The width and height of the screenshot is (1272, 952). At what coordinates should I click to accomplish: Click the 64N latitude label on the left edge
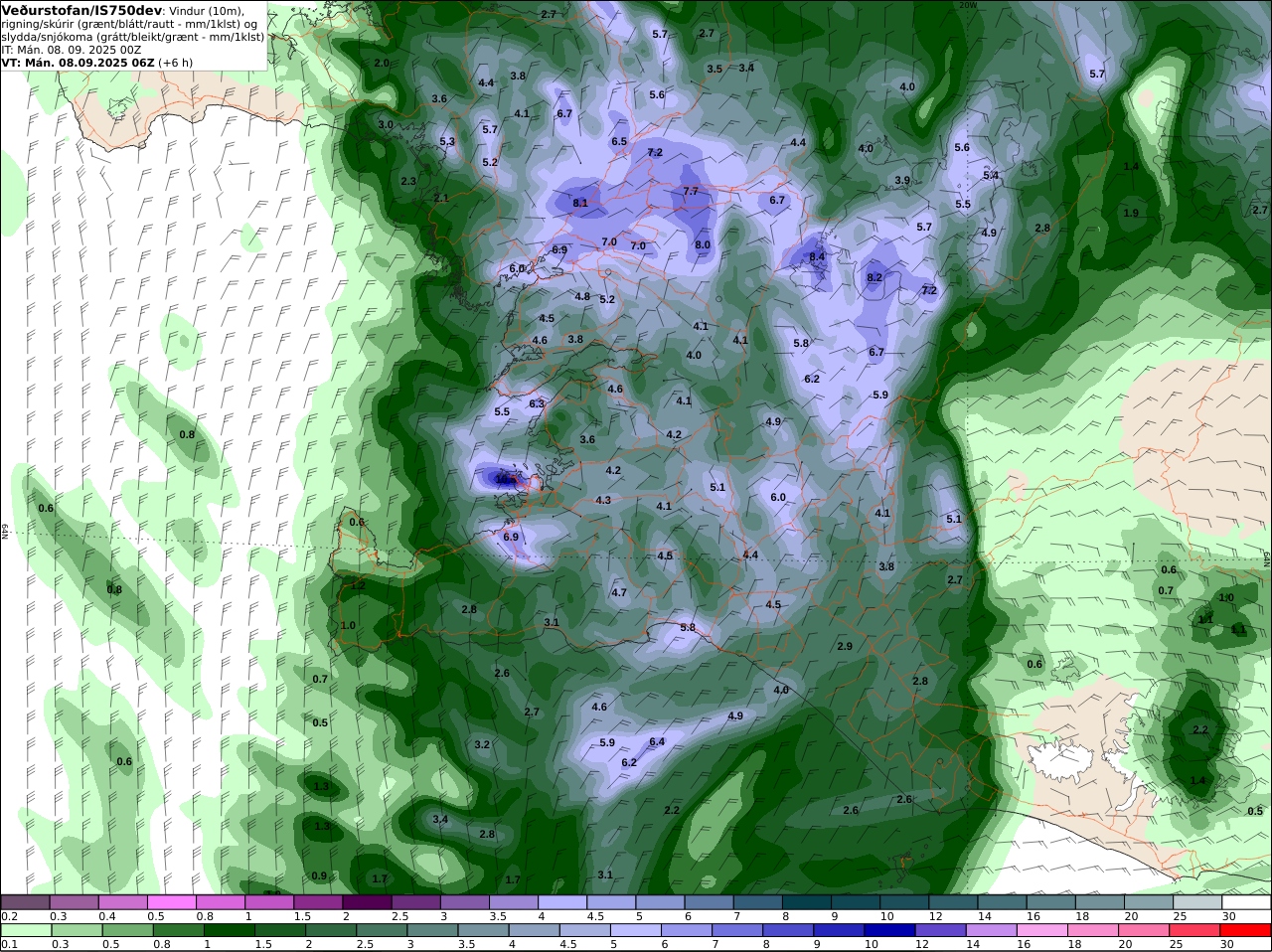tap(5, 532)
